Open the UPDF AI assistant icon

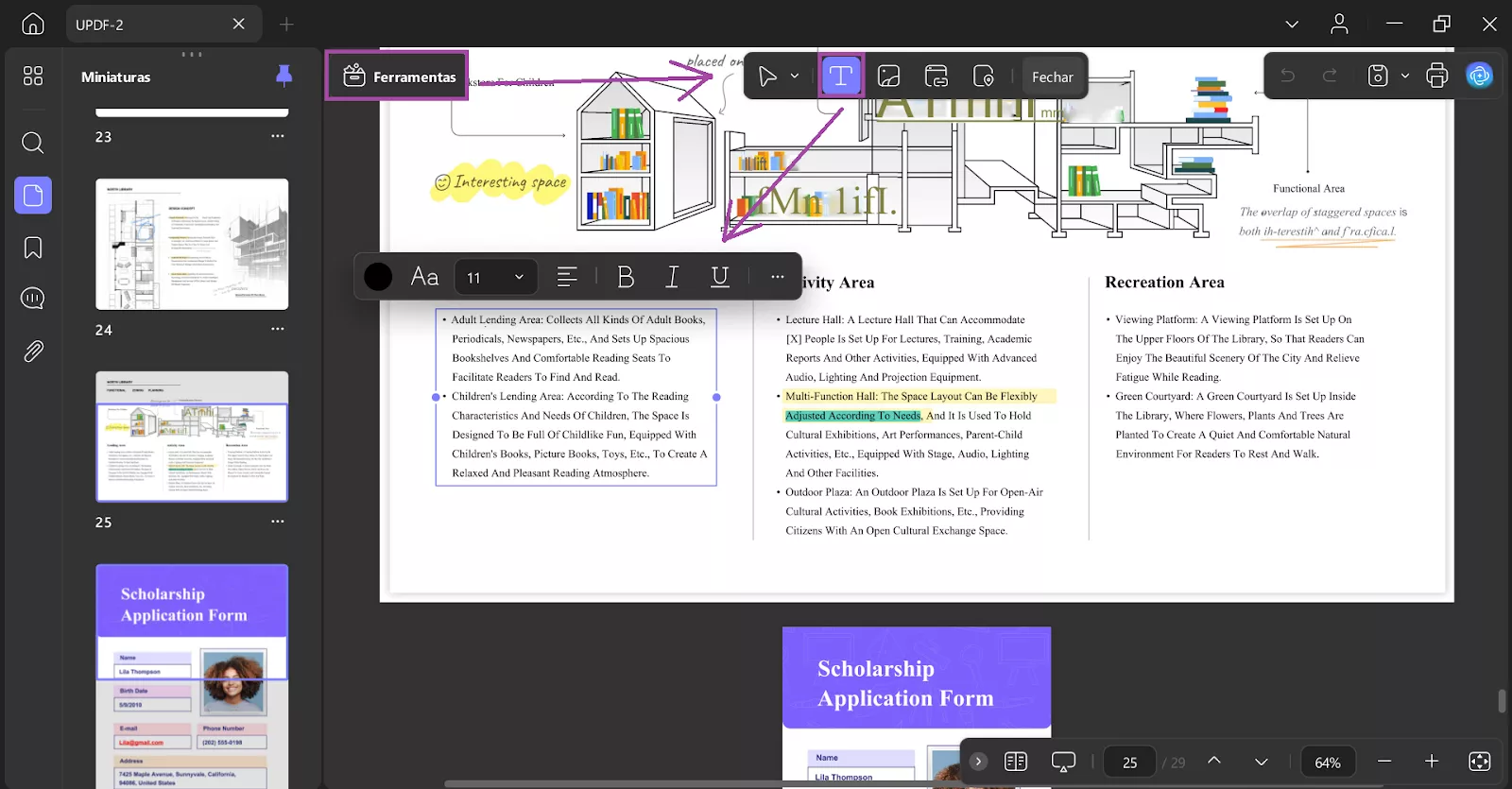[x=1479, y=76]
